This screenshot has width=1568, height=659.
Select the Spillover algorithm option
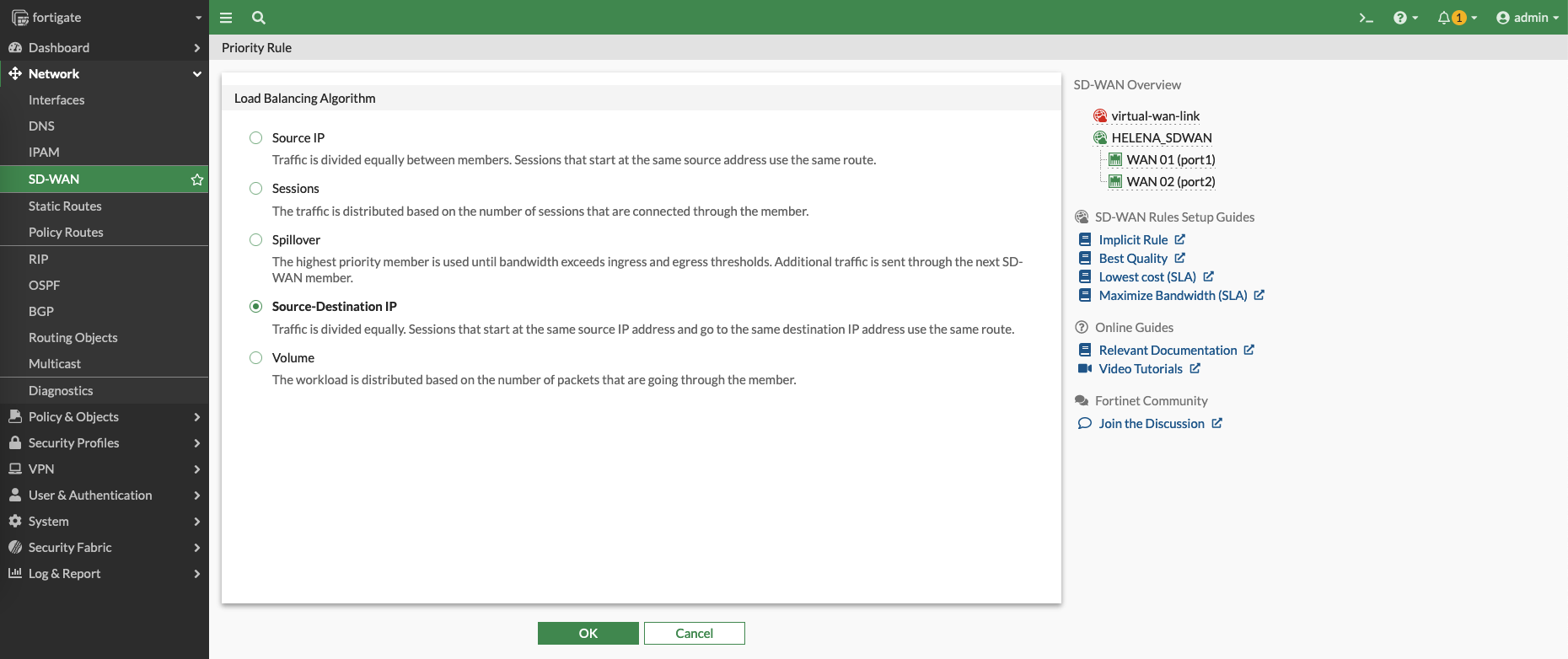[256, 240]
